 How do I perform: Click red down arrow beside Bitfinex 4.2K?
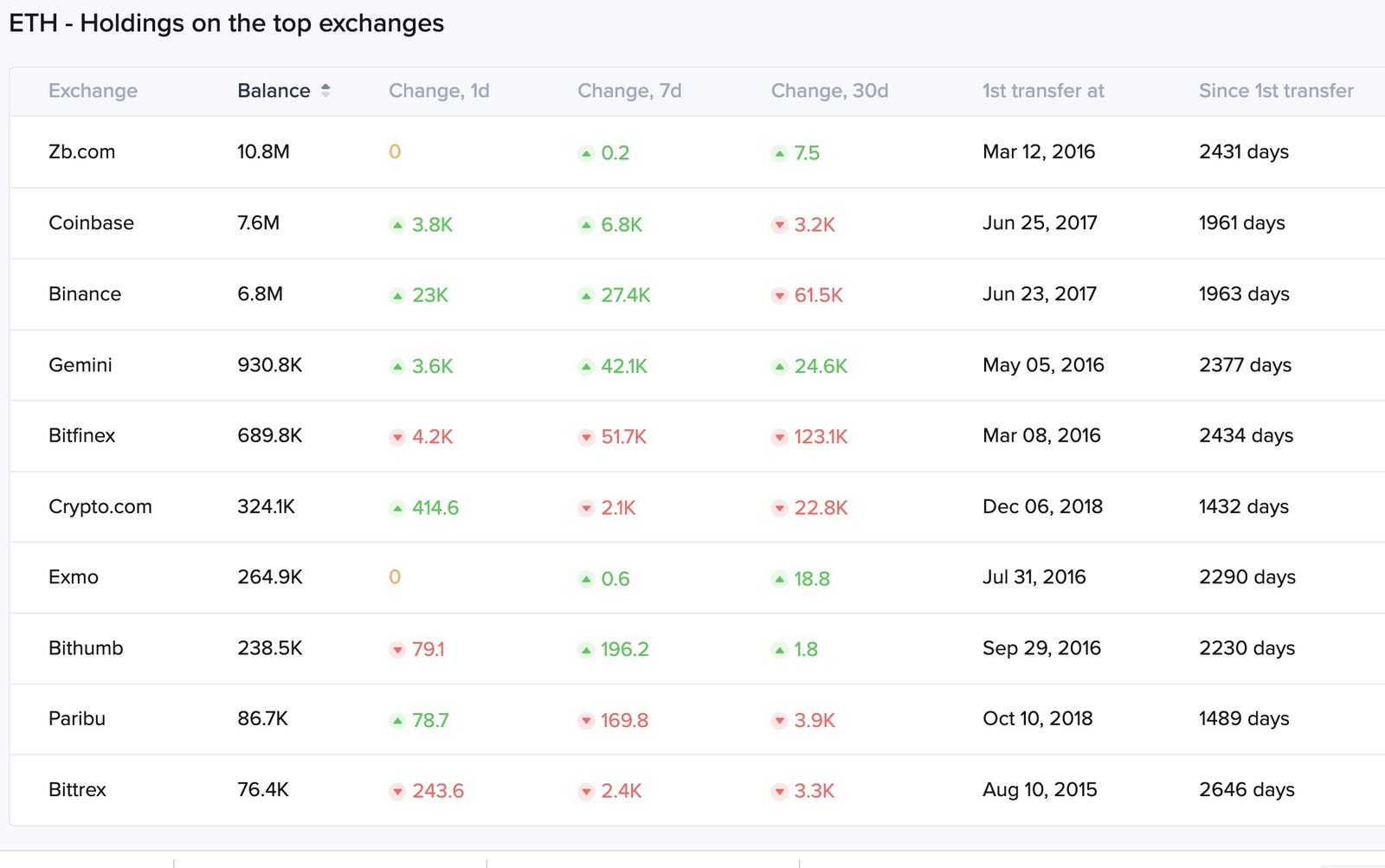pos(397,437)
